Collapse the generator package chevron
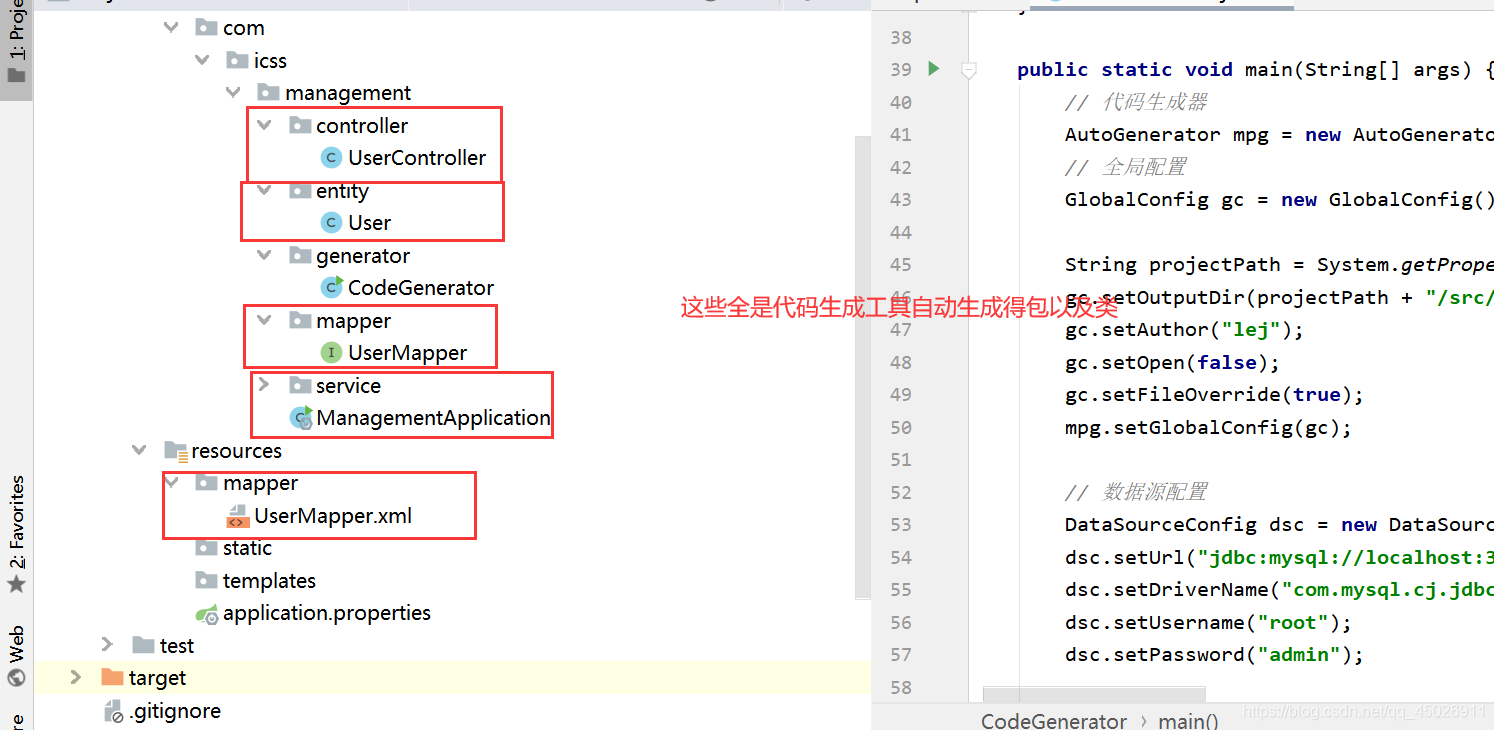The width and height of the screenshot is (1494, 730). (x=264, y=255)
